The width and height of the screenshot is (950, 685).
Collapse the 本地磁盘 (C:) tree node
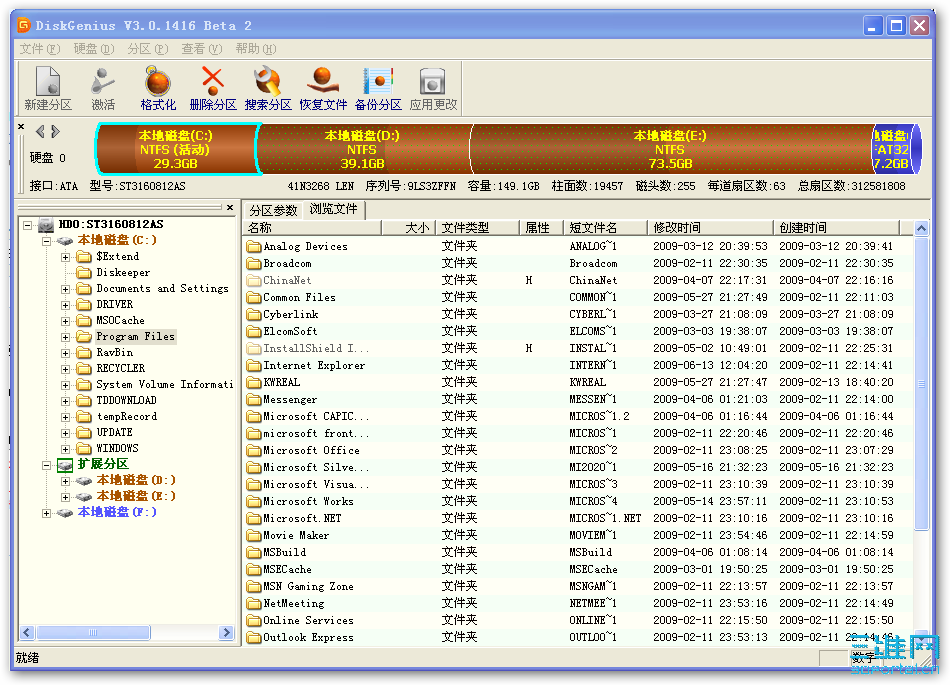[46, 241]
